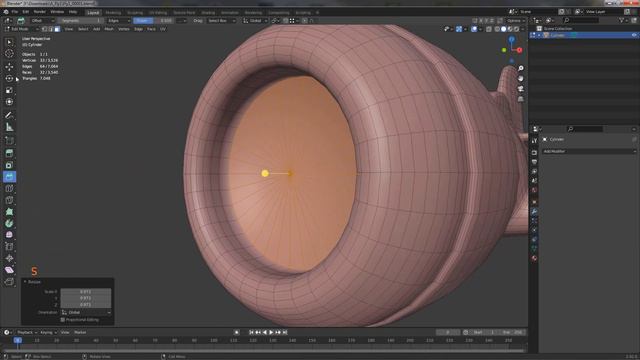Open the Edit Mode dropdown
Screen dimensions: 640x360
(x=22, y=29)
